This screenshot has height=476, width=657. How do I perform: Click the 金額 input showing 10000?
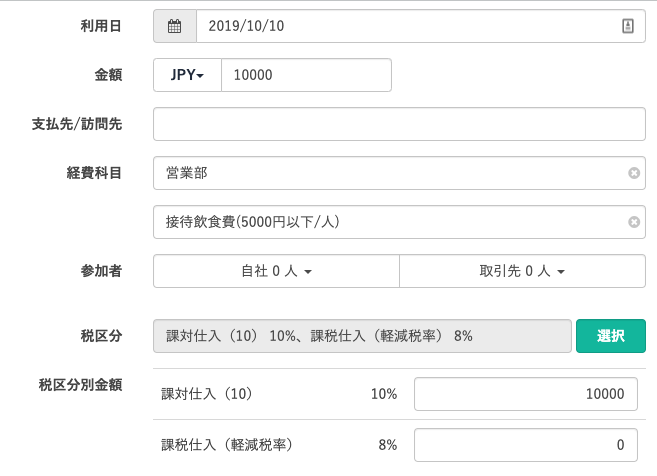pos(305,76)
